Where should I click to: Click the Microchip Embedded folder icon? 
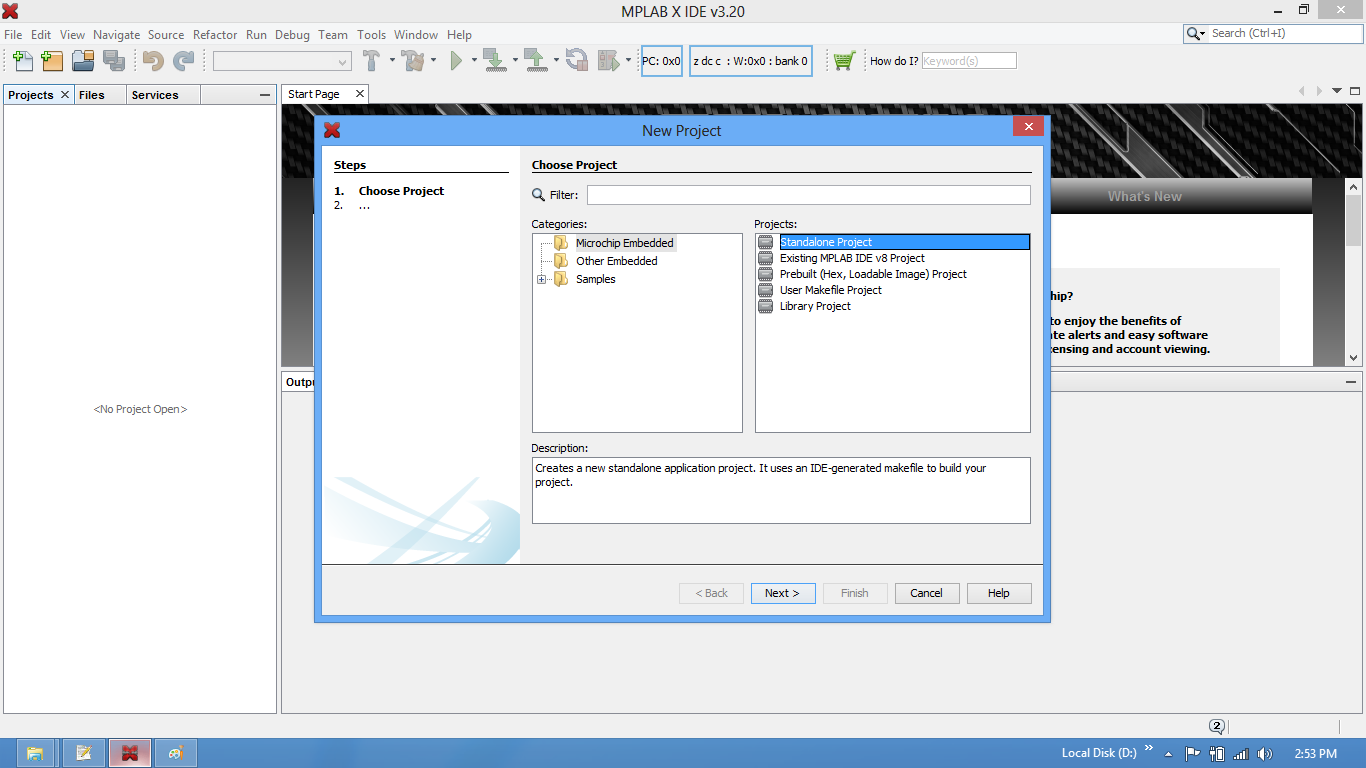pyautogui.click(x=561, y=243)
